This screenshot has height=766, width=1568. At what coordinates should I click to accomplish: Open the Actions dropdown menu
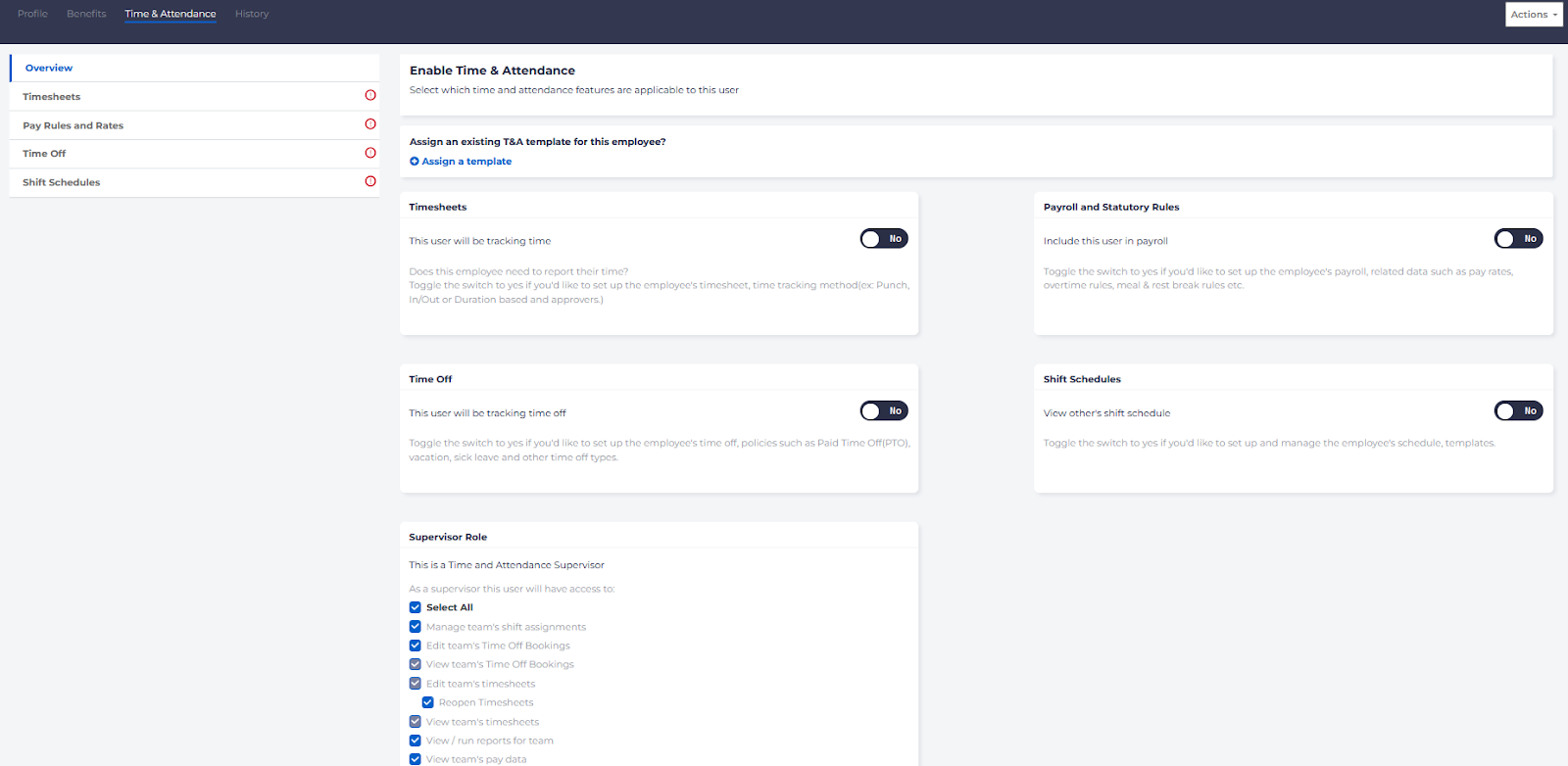(1534, 15)
